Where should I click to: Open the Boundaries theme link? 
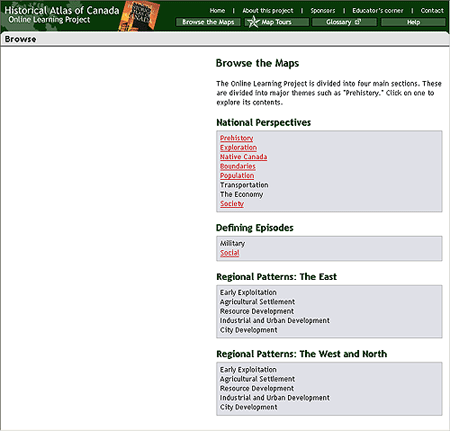(x=238, y=166)
